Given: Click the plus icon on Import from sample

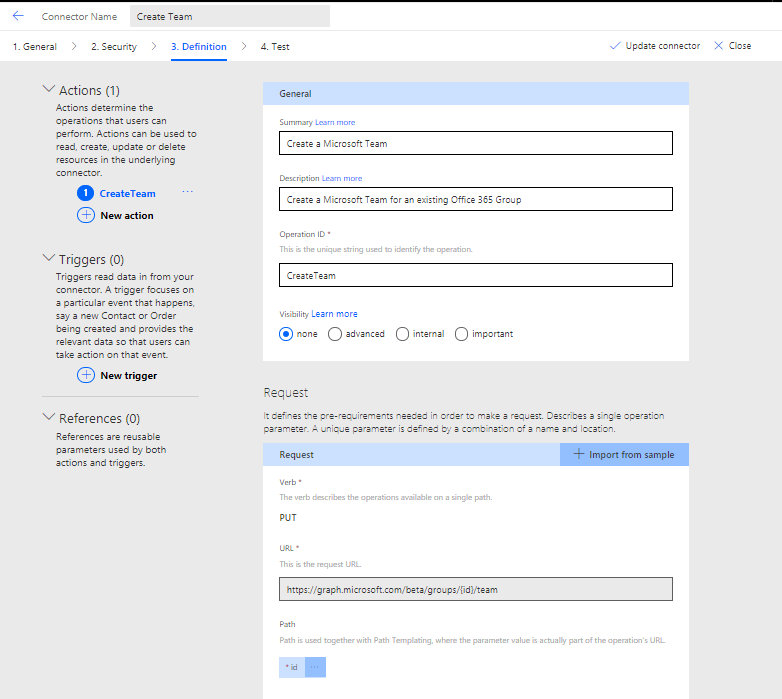Looking at the screenshot, I should [579, 454].
